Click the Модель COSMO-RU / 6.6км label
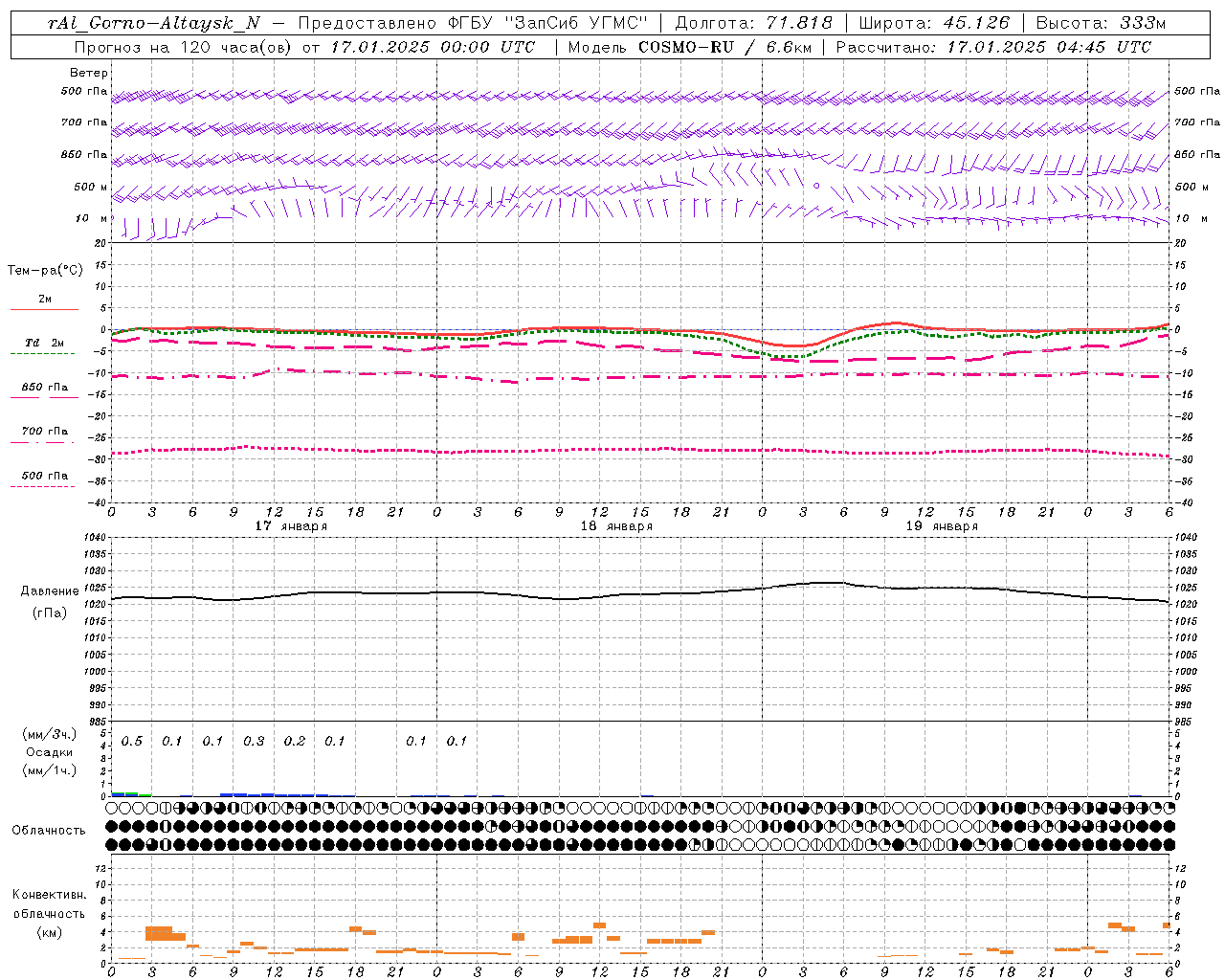The image size is (1225, 980). (x=690, y=47)
